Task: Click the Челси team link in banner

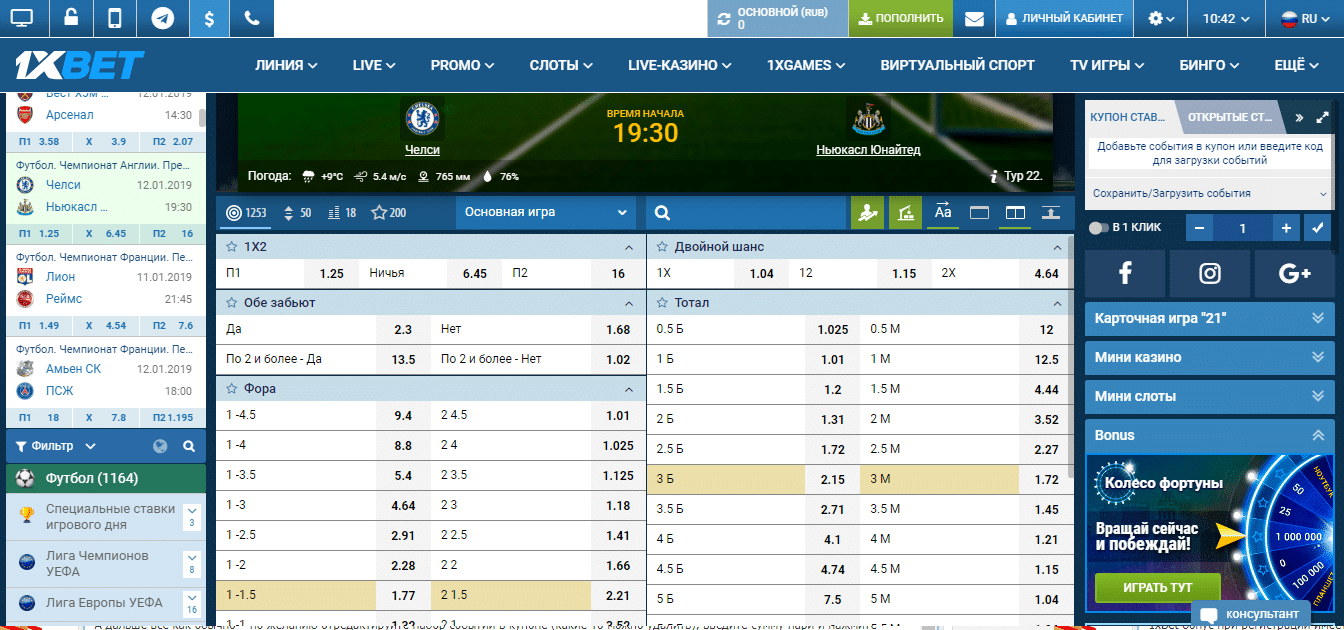Action: click(x=422, y=150)
